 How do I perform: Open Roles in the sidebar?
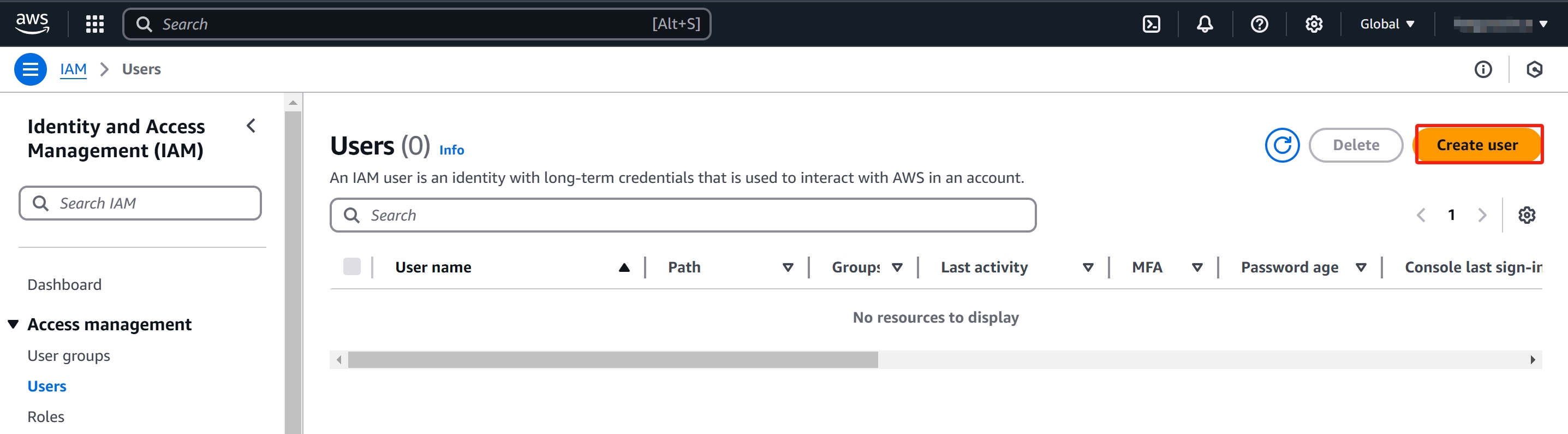[46, 417]
